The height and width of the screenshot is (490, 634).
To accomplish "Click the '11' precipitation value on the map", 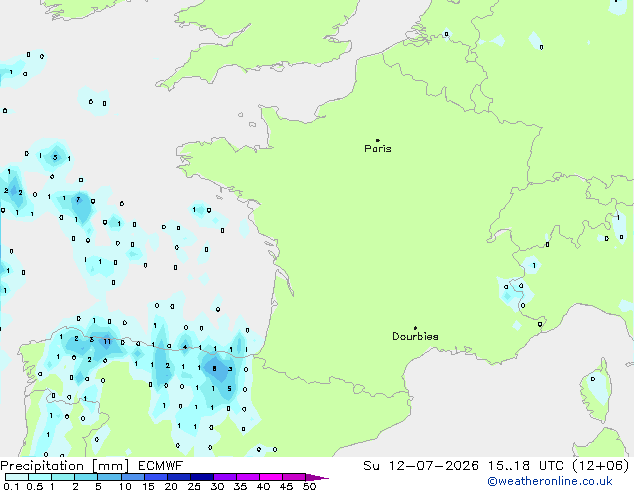I will point(107,342).
